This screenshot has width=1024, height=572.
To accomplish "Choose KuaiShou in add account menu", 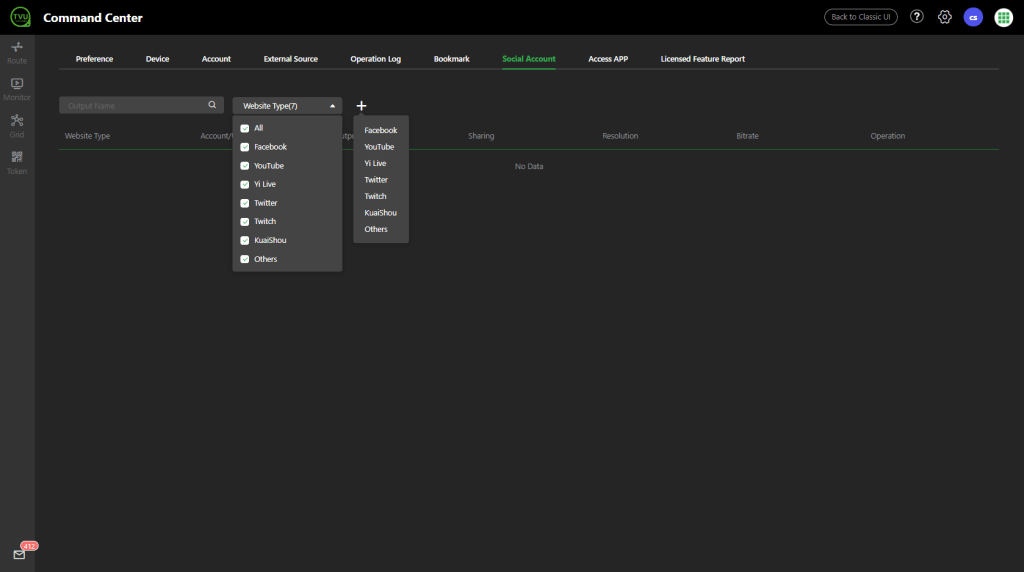I will coord(381,213).
